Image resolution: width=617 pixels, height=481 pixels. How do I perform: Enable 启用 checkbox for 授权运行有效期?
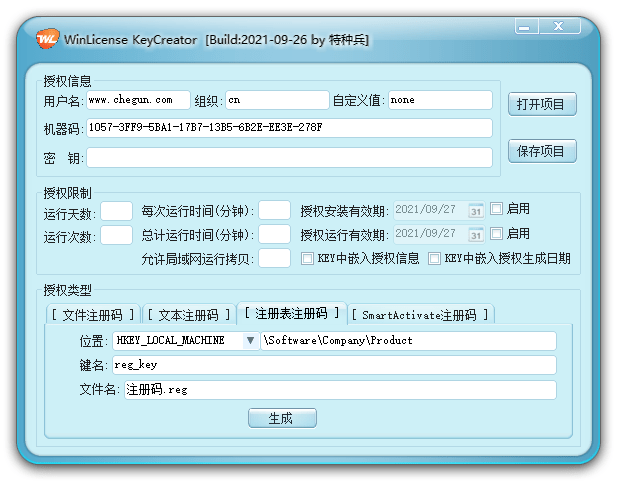(x=497, y=234)
